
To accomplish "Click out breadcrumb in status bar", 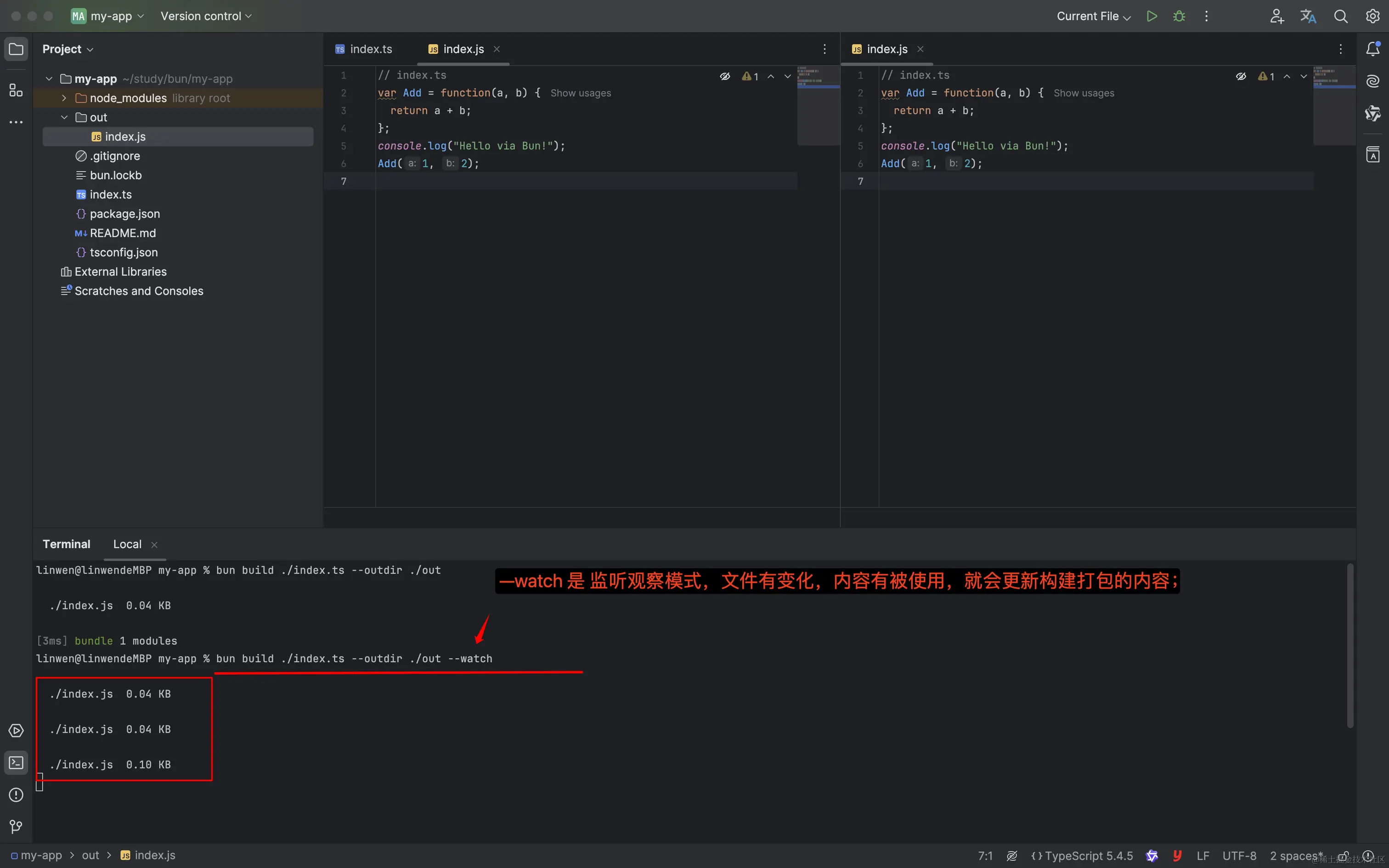I will pos(90,855).
